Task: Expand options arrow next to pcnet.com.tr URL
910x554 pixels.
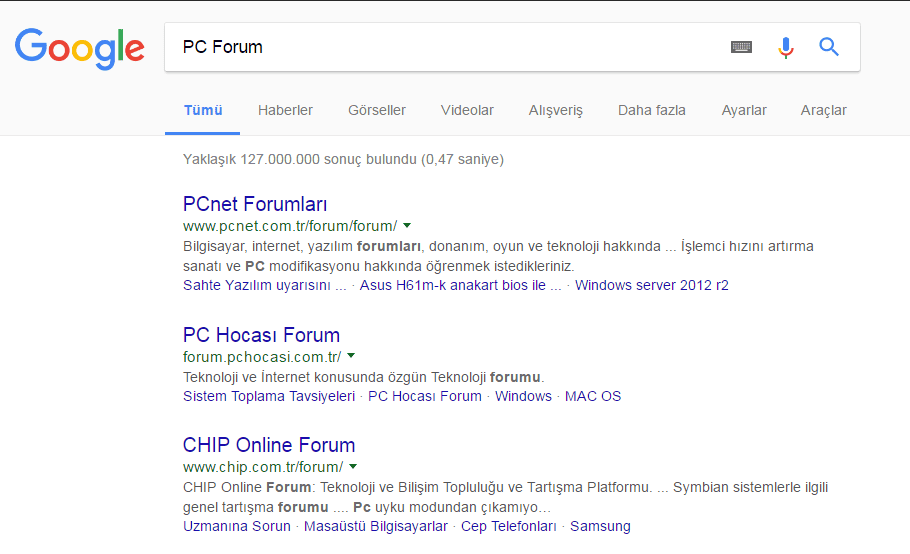Action: [407, 226]
